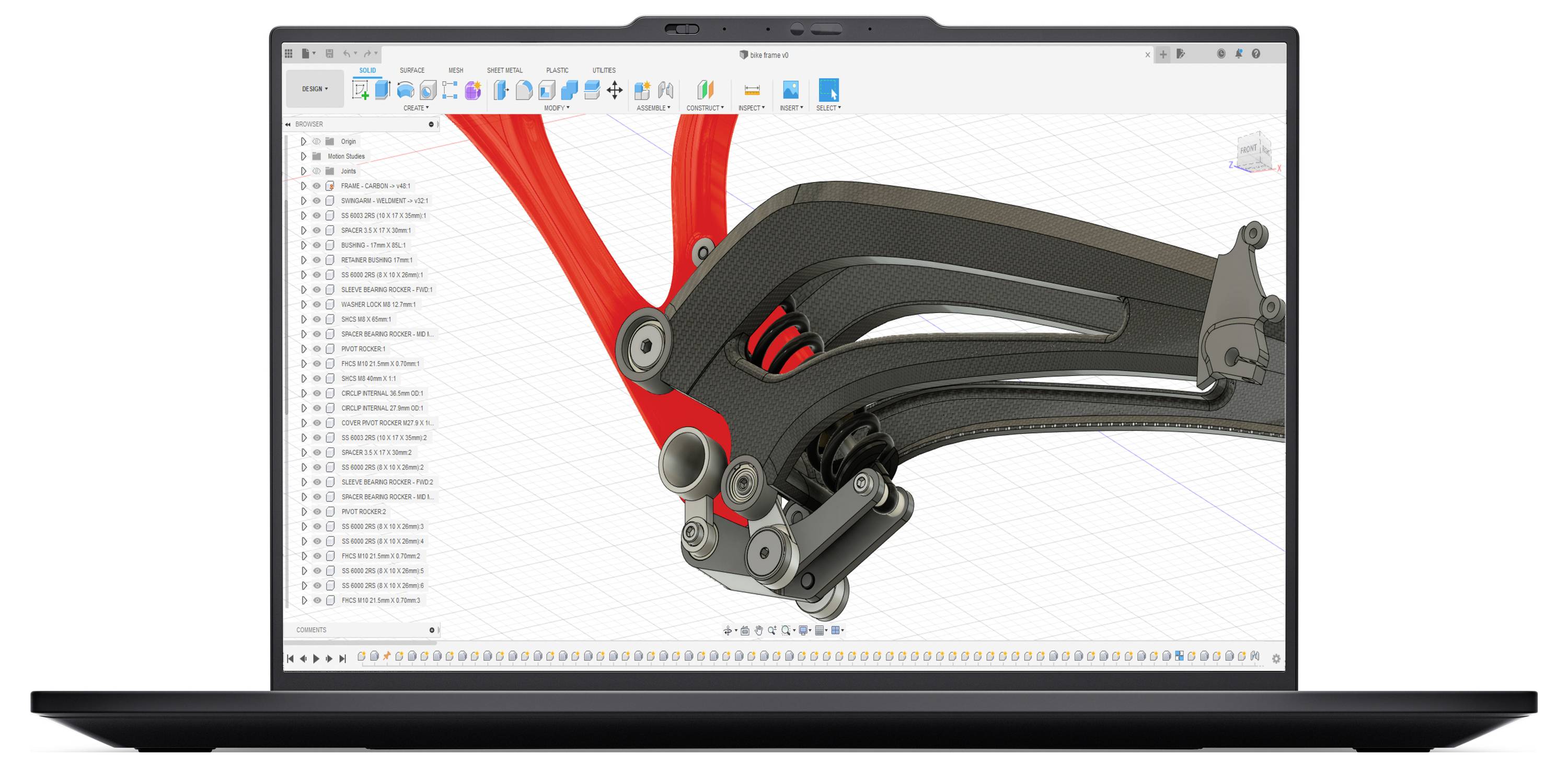Open the CREATE dropdown menu
The width and height of the screenshot is (1568, 767).
[x=416, y=108]
